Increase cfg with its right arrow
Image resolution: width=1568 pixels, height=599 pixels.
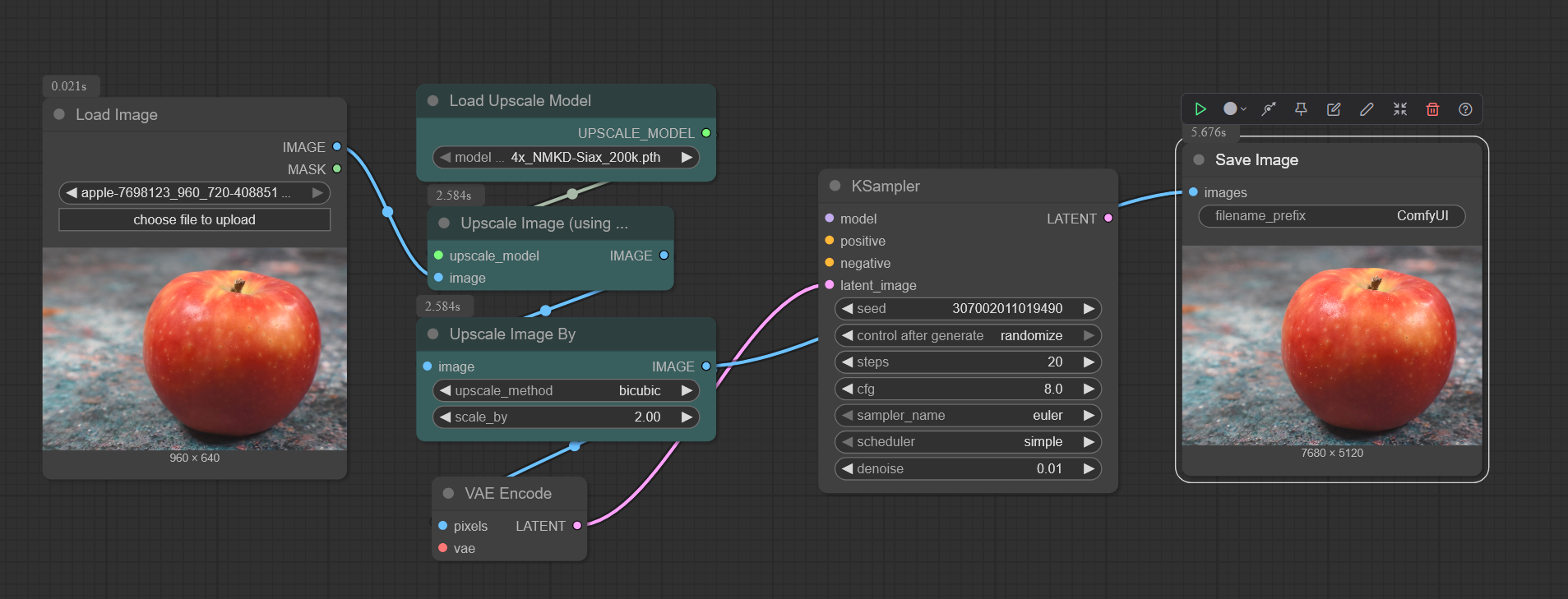1089,389
